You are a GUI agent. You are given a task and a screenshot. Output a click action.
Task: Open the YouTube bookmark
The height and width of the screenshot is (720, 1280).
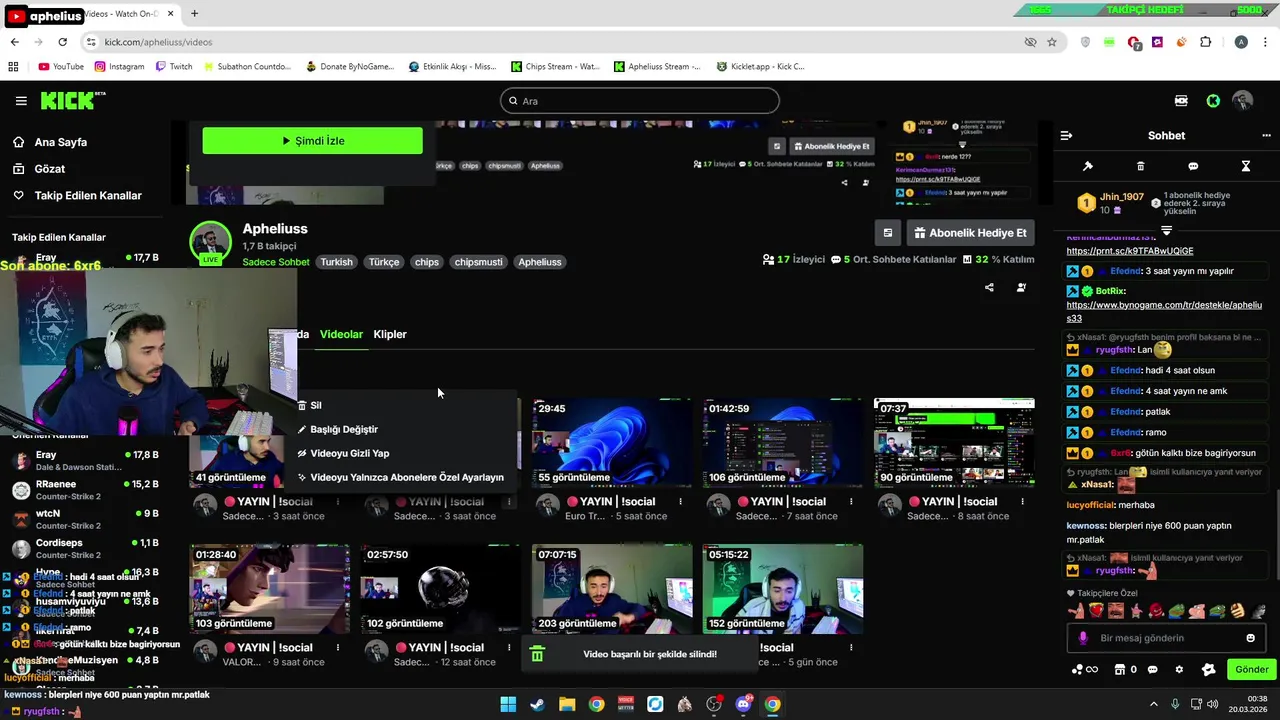coord(61,67)
